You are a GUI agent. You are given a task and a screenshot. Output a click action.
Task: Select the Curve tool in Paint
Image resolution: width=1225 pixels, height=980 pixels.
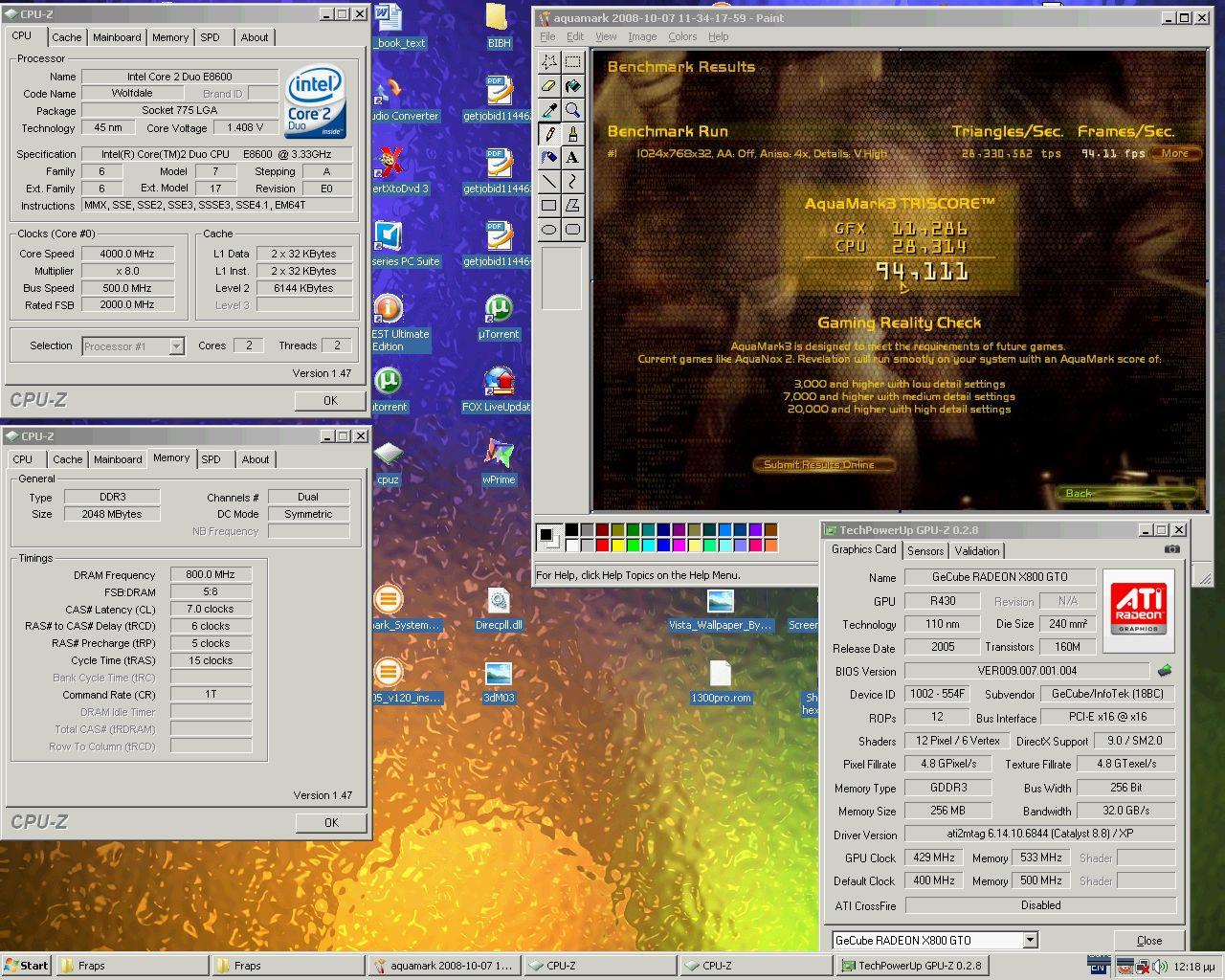(572, 182)
